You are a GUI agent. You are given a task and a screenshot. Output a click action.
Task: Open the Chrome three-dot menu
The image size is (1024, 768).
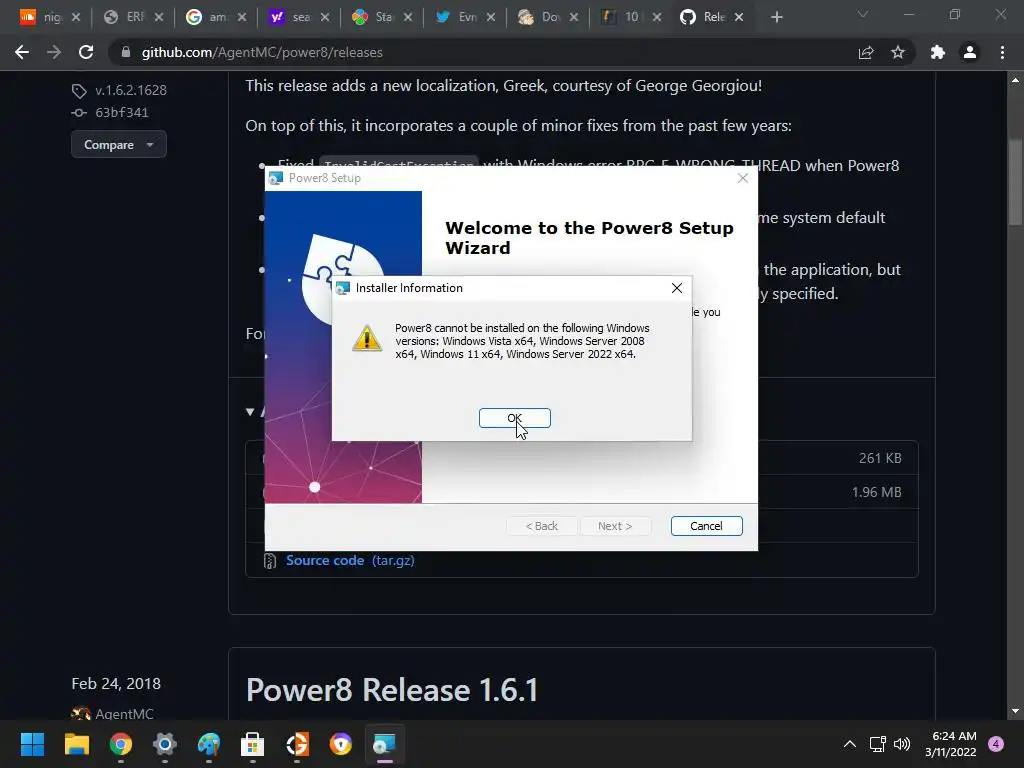point(1002,52)
